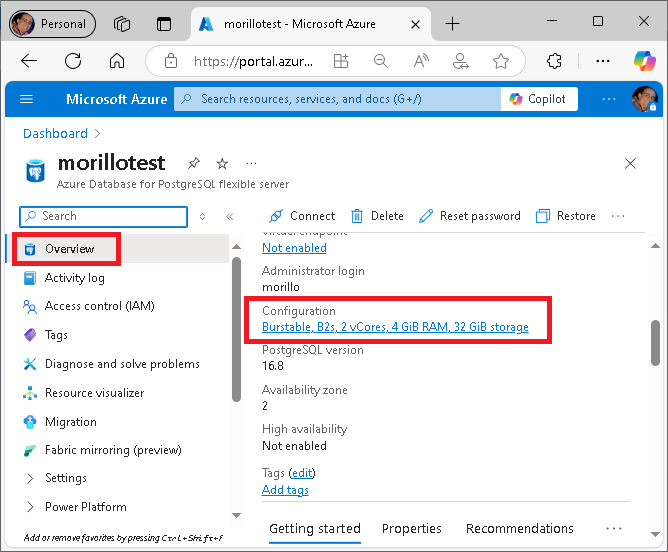The image size is (668, 552).
Task: Click the resource menu scroll up arrow
Action: 236,247
